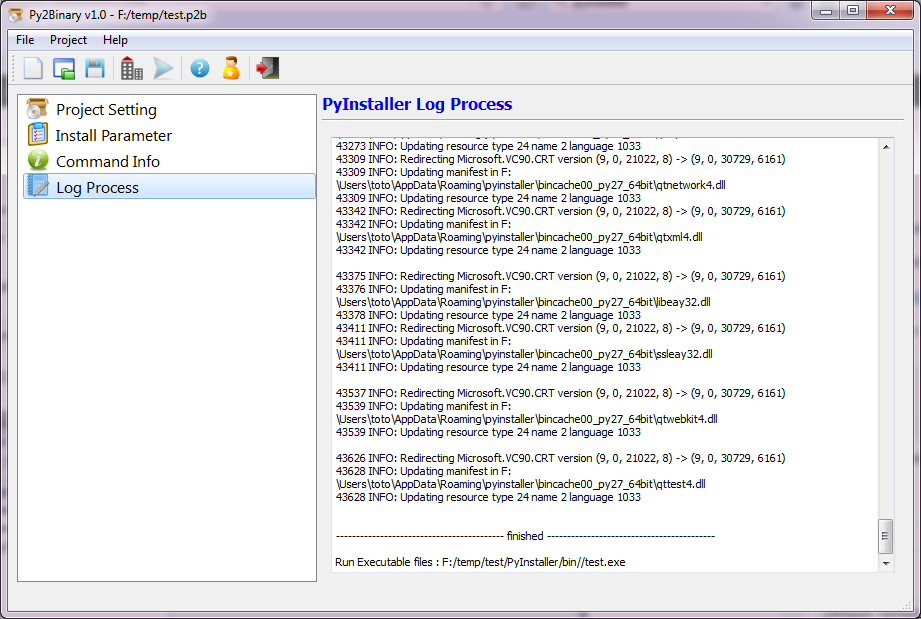The width and height of the screenshot is (921, 619).
Task: Select Command Info in the sidebar
Action: tap(169, 161)
